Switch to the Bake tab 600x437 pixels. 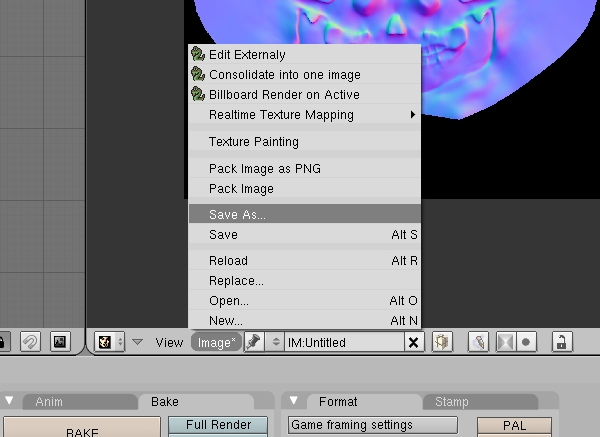point(195,402)
